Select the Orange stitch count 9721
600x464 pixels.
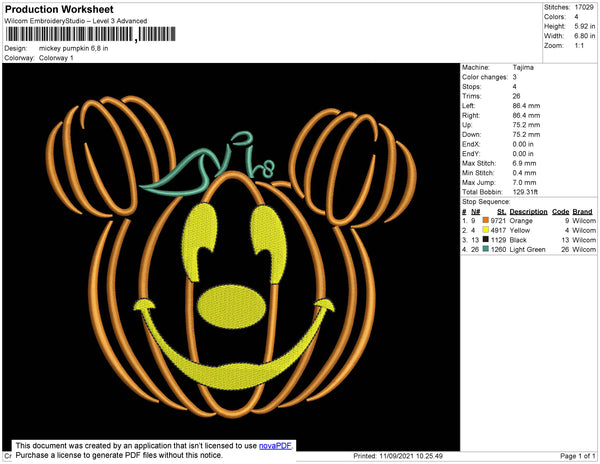(x=498, y=221)
